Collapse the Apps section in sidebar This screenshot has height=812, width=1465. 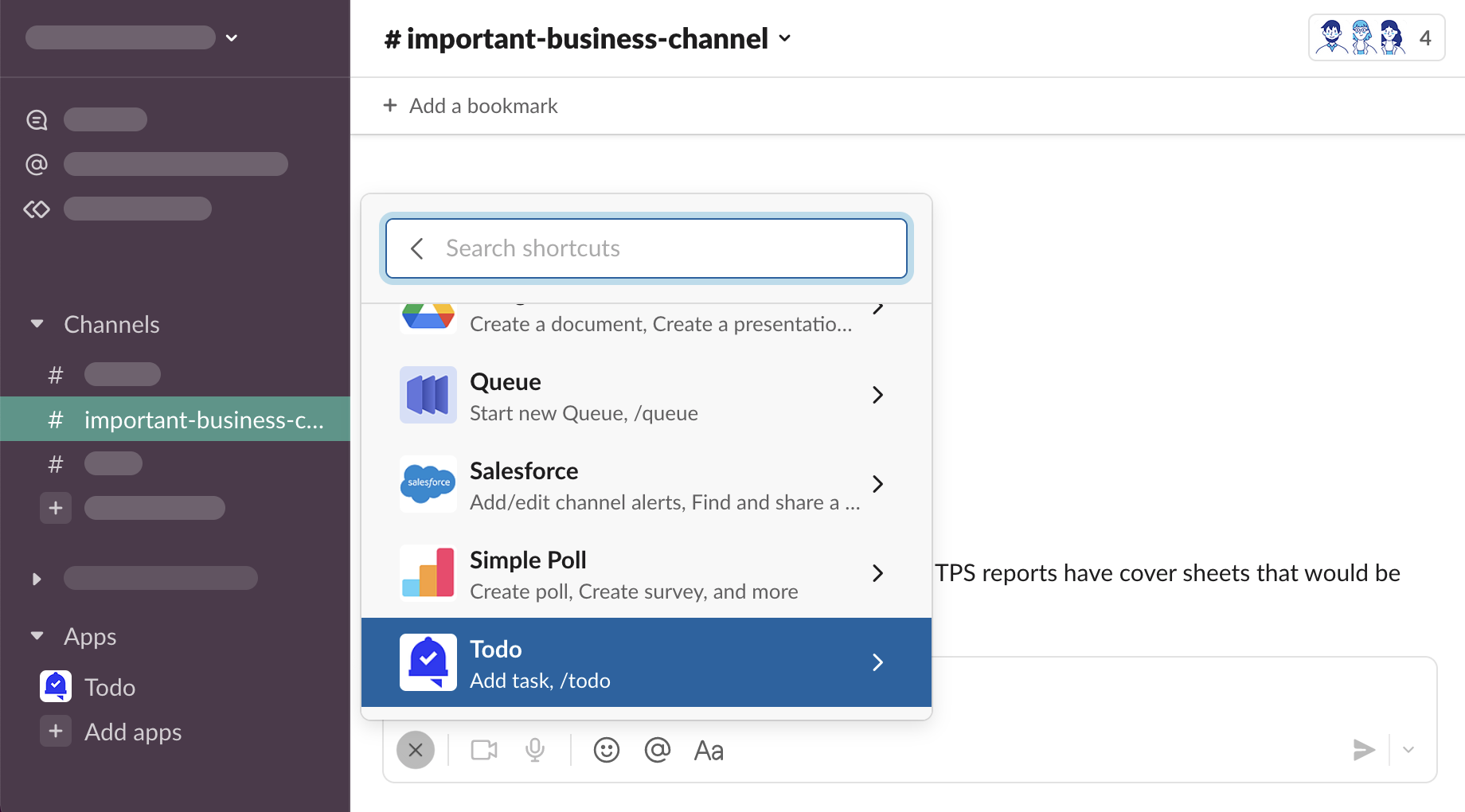[37, 636]
